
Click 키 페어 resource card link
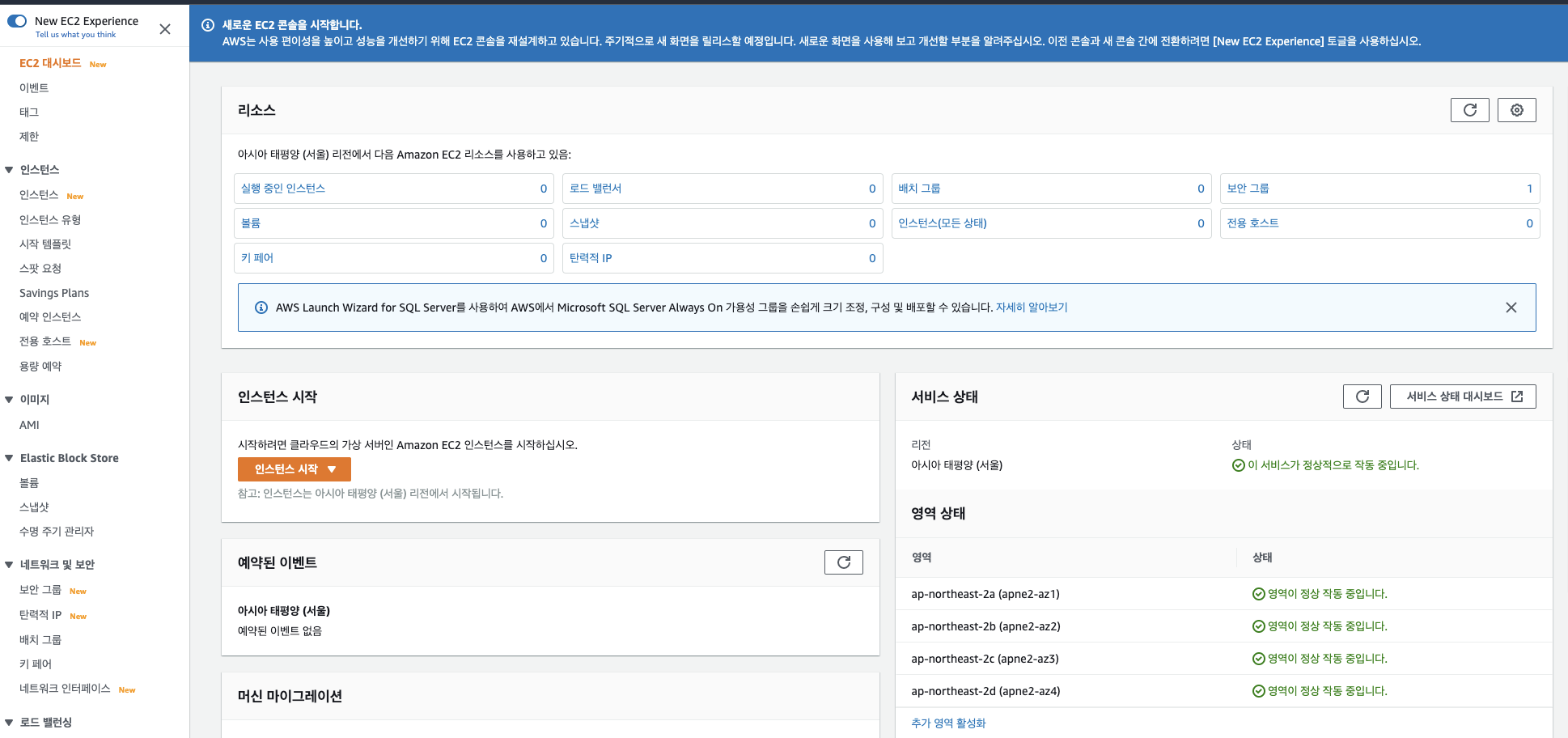(x=257, y=258)
